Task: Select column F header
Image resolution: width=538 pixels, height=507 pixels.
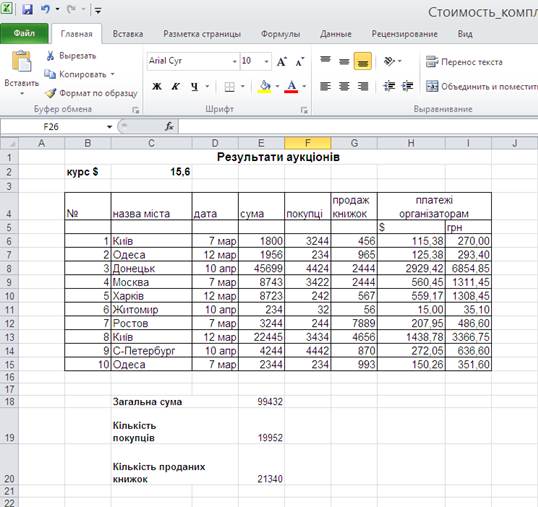Action: (x=307, y=143)
